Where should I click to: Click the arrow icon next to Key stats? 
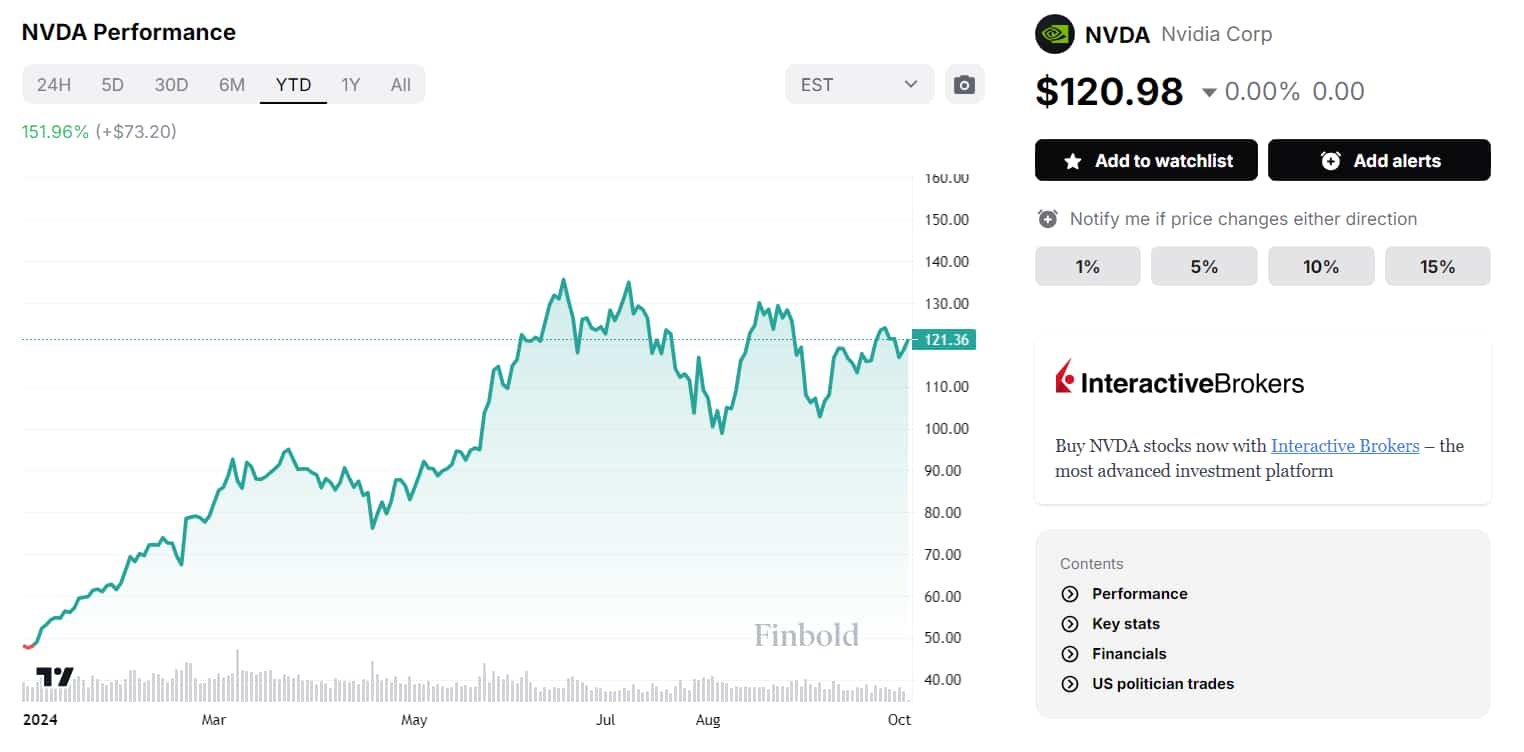[x=1070, y=624]
